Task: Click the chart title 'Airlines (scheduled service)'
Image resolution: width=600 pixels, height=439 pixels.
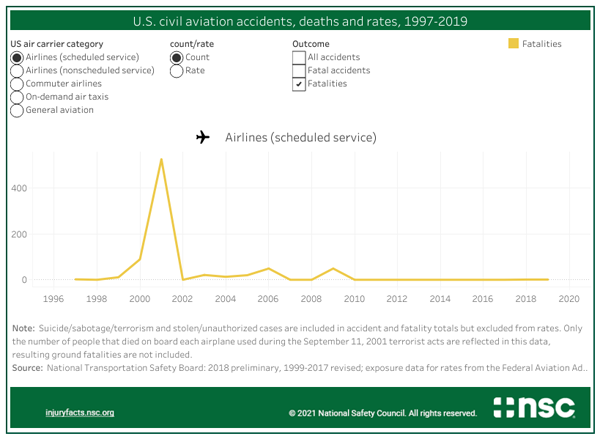Action: [x=300, y=137]
